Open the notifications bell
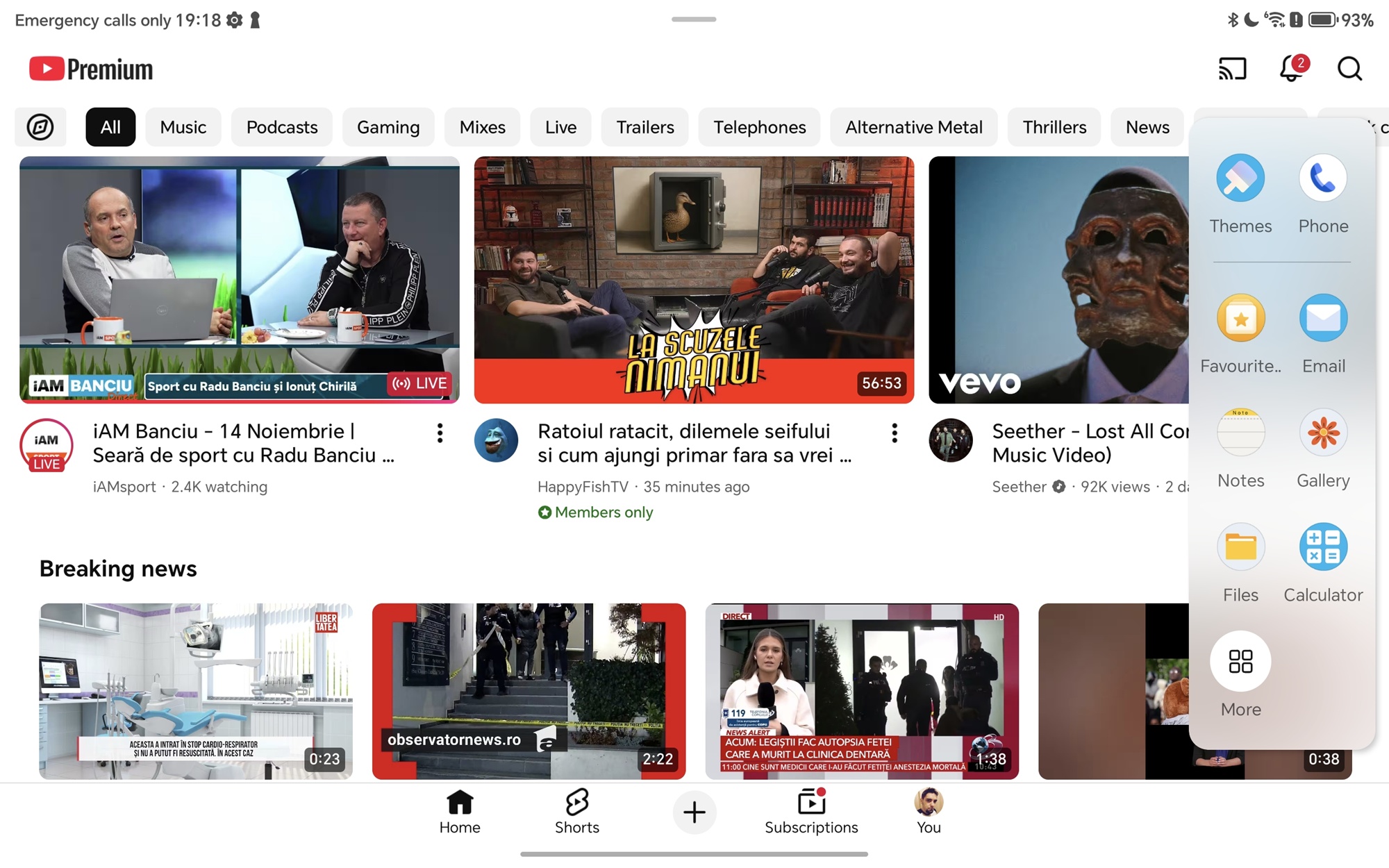The height and width of the screenshot is (868, 1389). [x=1292, y=69]
